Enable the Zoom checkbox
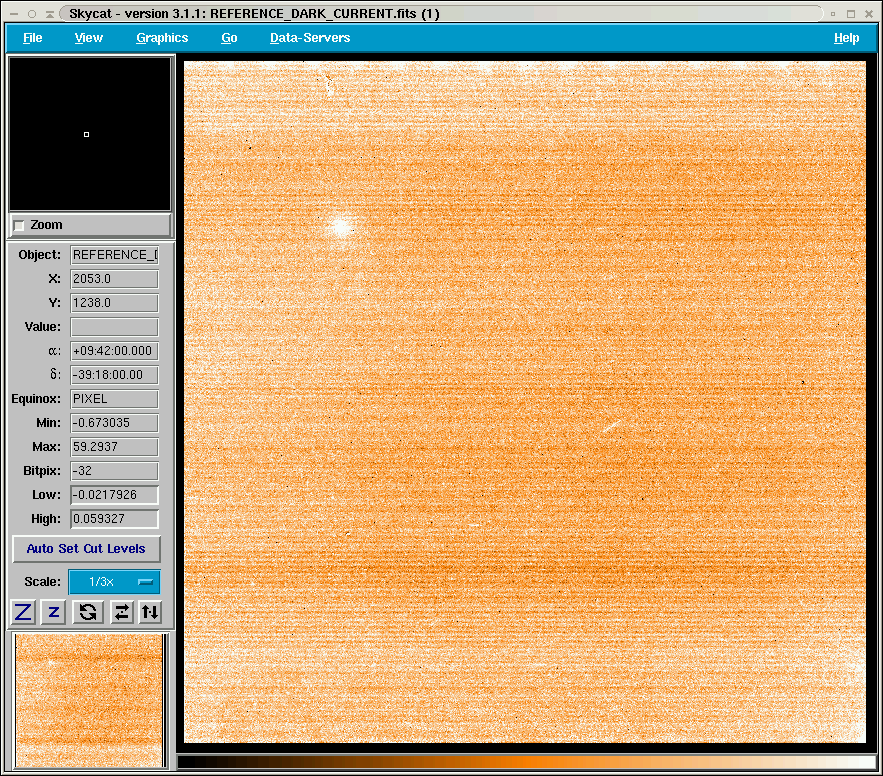This screenshot has width=883, height=776. pos(19,226)
